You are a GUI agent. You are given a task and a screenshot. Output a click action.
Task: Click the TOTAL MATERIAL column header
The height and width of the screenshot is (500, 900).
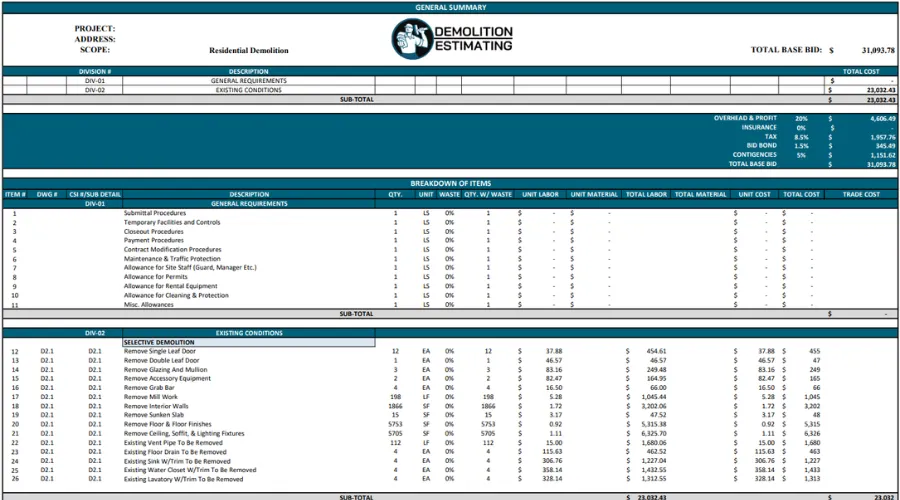(700, 195)
